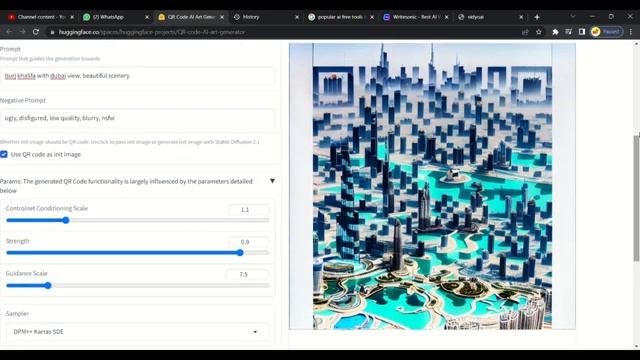
Task: Click the huggingface.co address bar
Action: click(286, 32)
